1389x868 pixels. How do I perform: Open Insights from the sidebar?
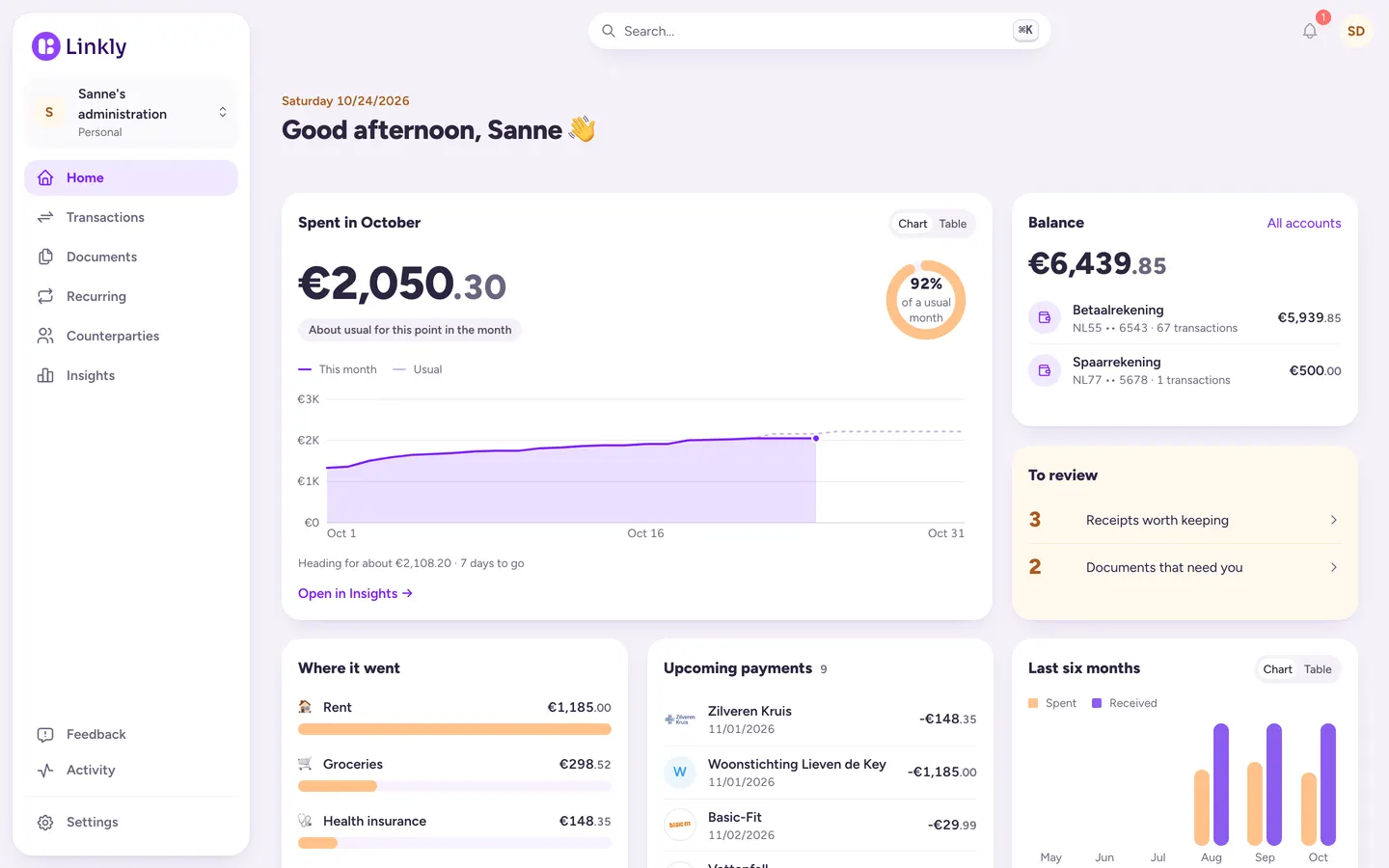click(x=131, y=375)
